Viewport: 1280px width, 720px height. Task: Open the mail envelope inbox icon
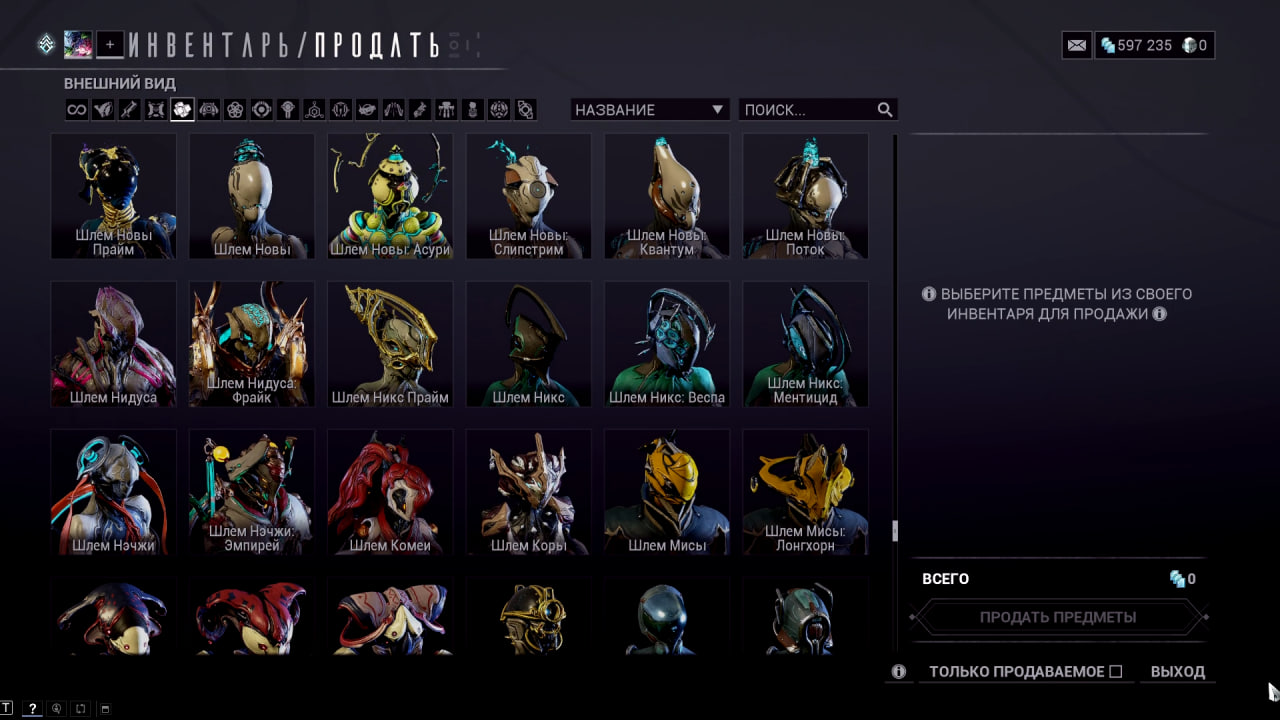click(1077, 45)
